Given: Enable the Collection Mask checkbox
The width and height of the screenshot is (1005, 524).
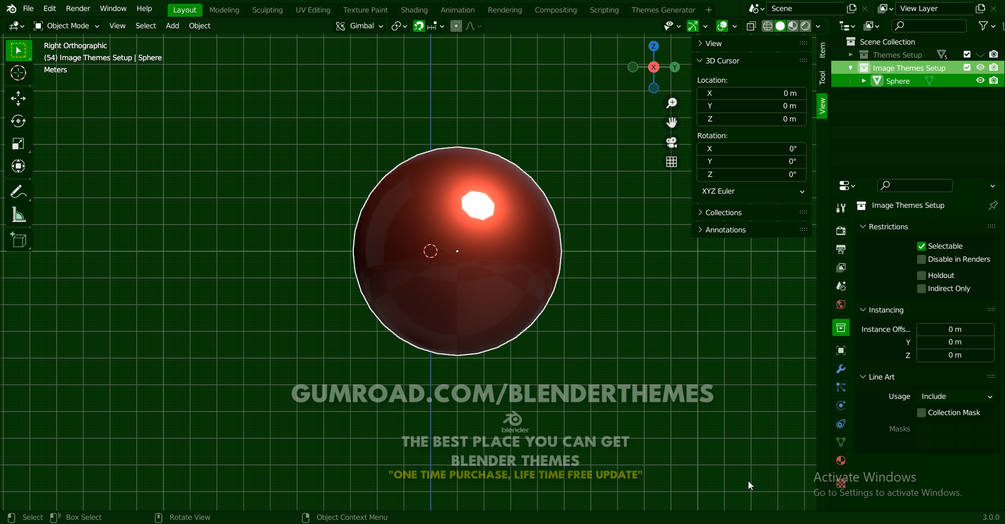Looking at the screenshot, I should 921,413.
